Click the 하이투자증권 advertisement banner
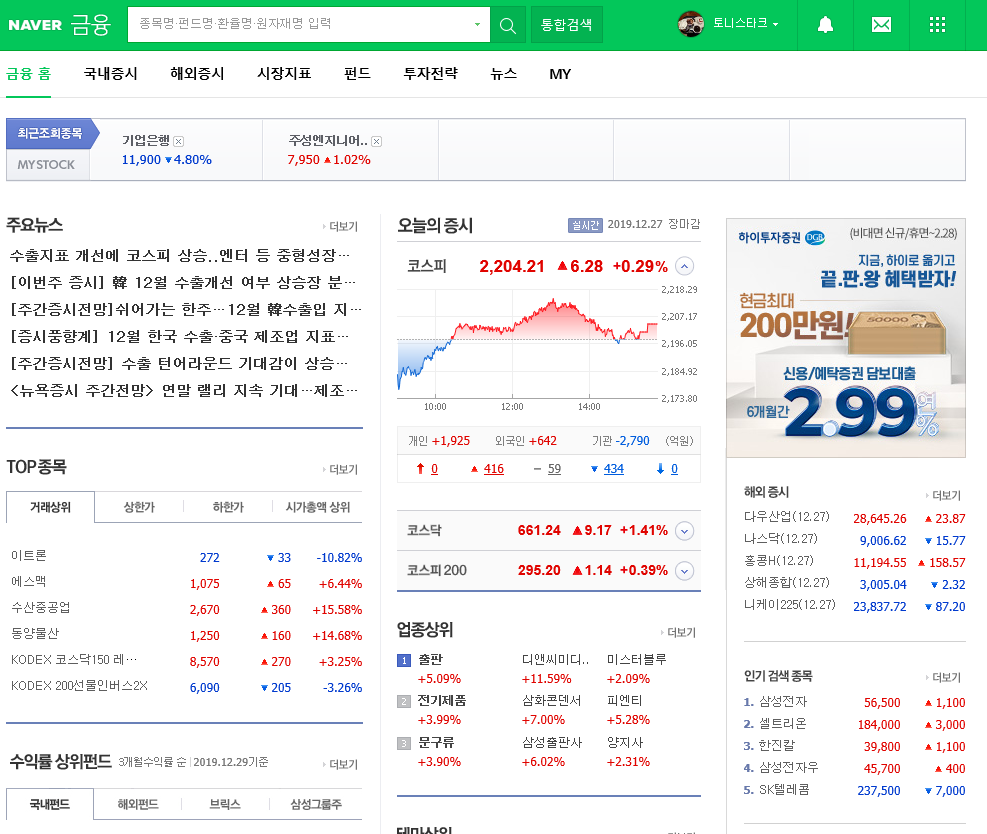This screenshot has height=834, width=987. [846, 338]
